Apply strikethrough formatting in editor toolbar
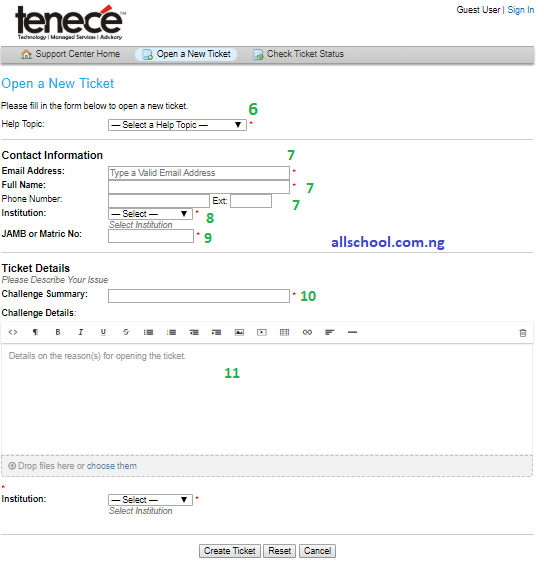The image size is (544, 571). (126, 332)
